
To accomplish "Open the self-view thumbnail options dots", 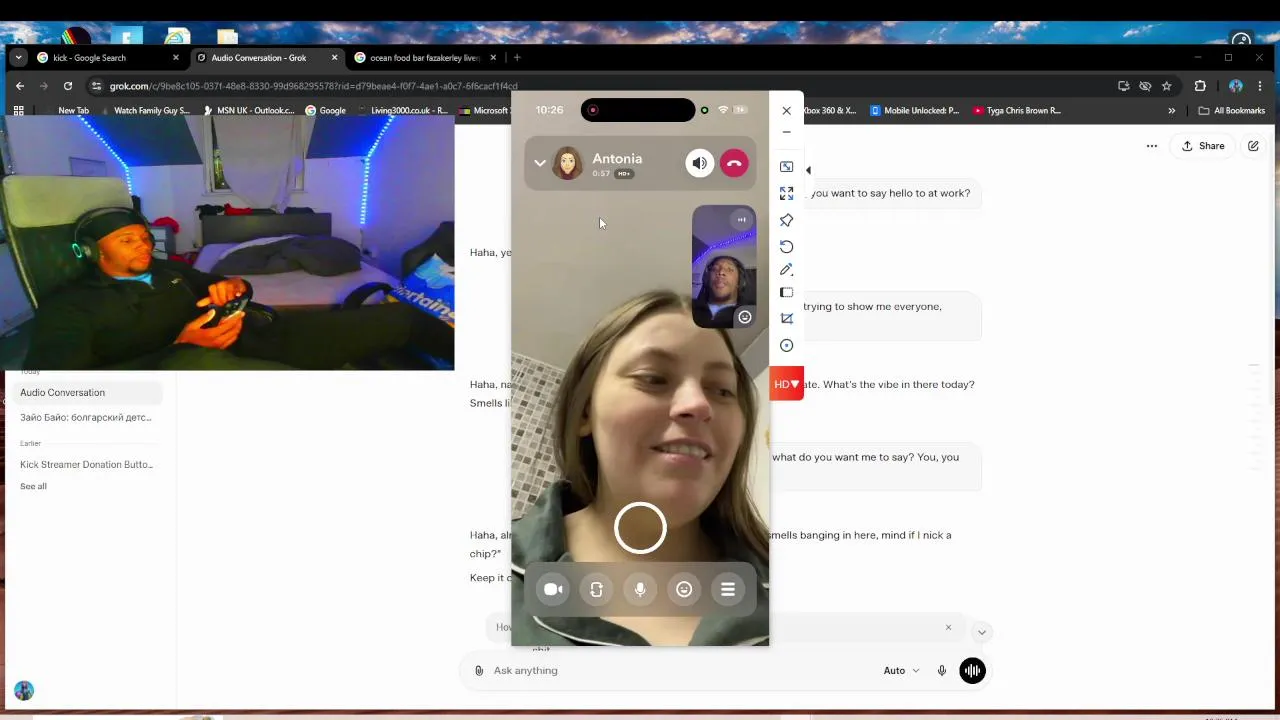I will pos(742,220).
